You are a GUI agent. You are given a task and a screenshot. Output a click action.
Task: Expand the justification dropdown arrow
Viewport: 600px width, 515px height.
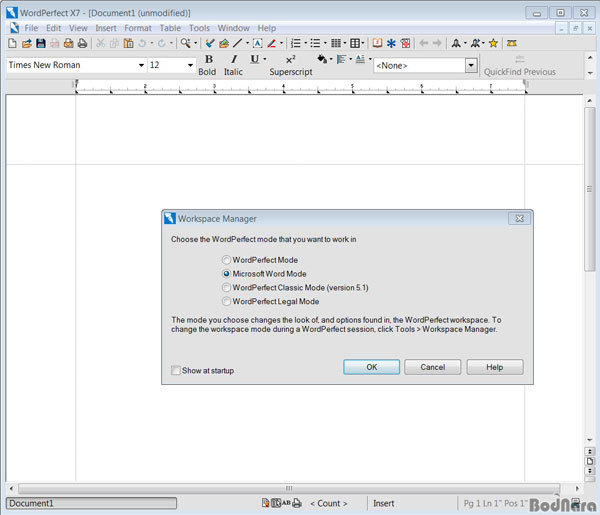click(350, 59)
